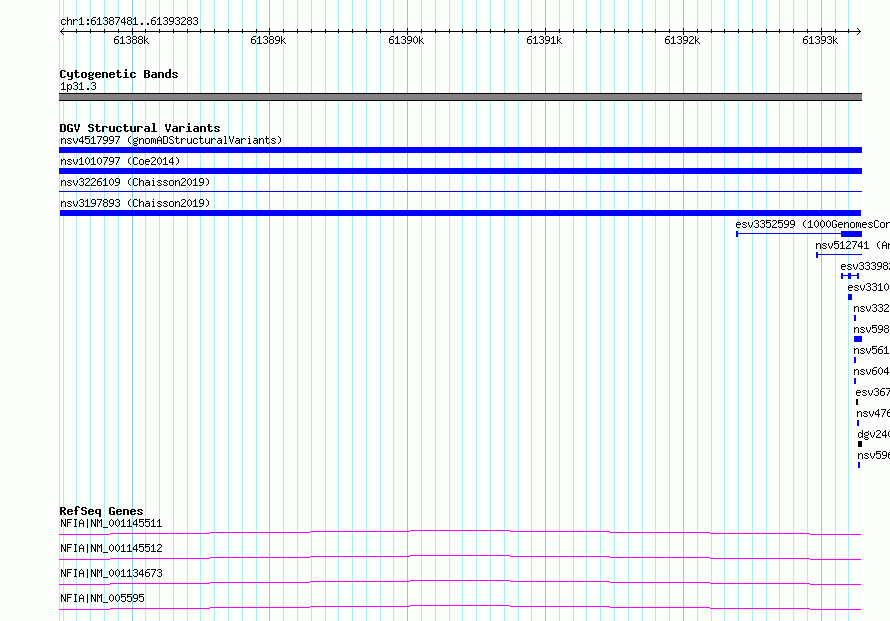Image resolution: width=890 pixels, height=621 pixels.
Task: Click the blue block under nsv598
Action: (x=858, y=339)
